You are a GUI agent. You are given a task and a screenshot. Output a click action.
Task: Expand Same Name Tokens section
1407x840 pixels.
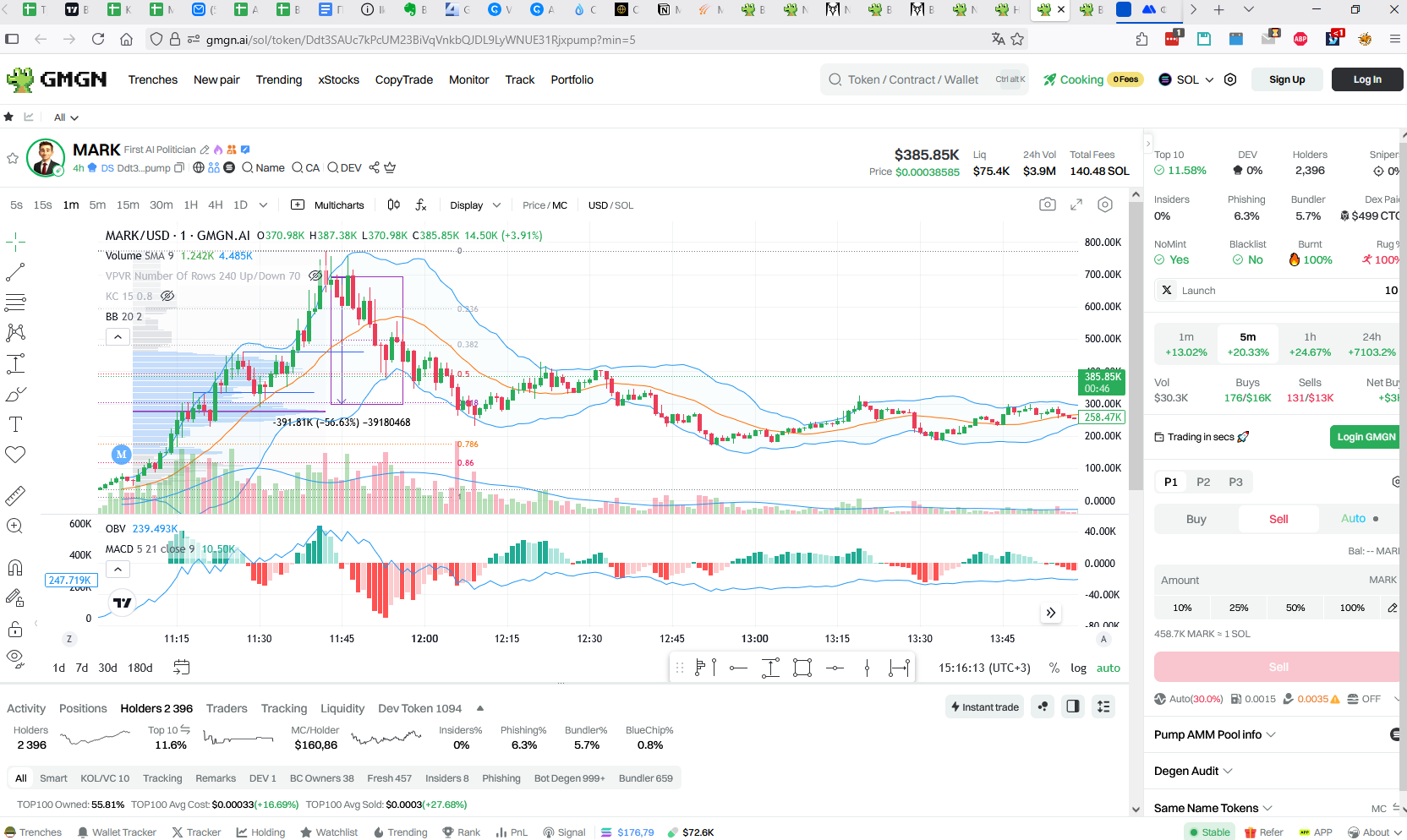tap(1213, 808)
